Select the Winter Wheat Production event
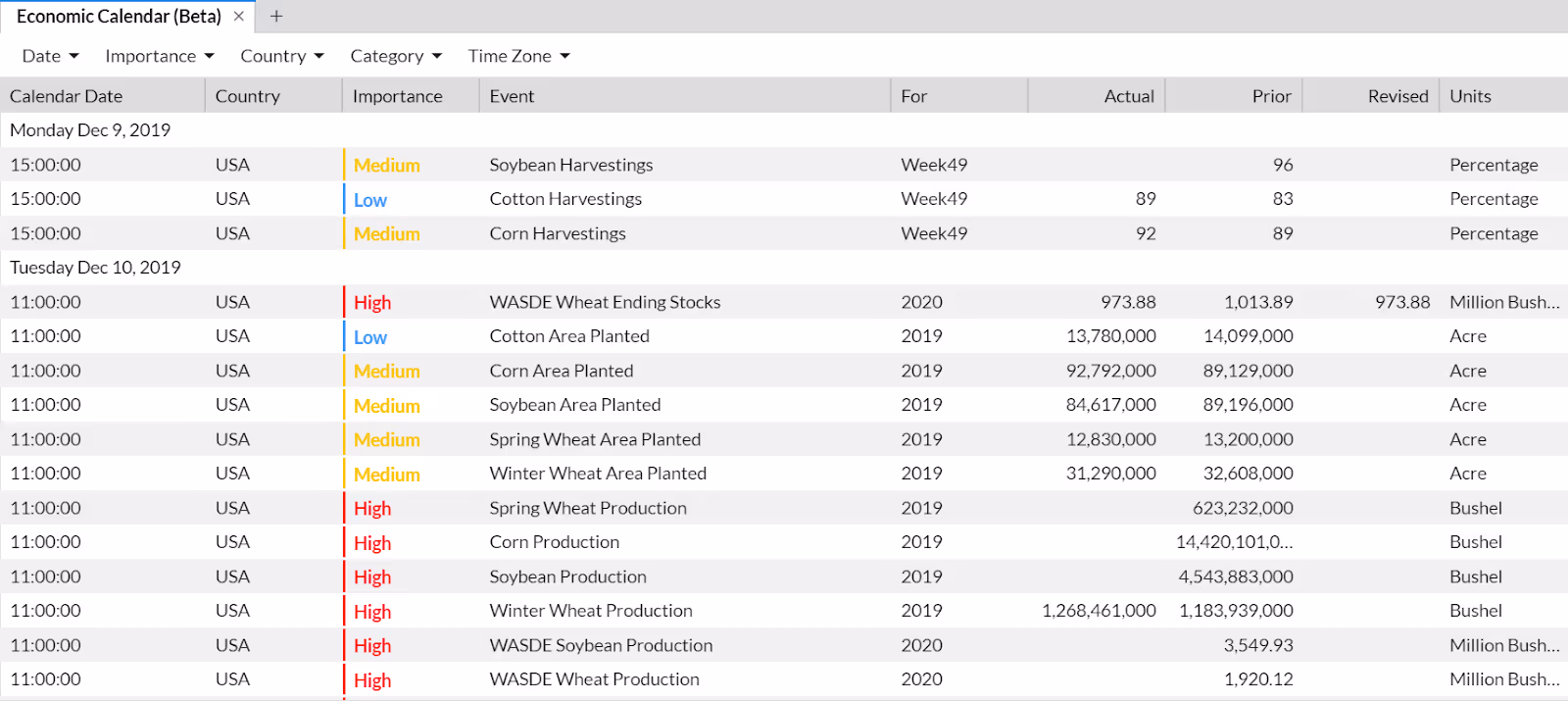Screen dimensions: 1568x701 591,611
